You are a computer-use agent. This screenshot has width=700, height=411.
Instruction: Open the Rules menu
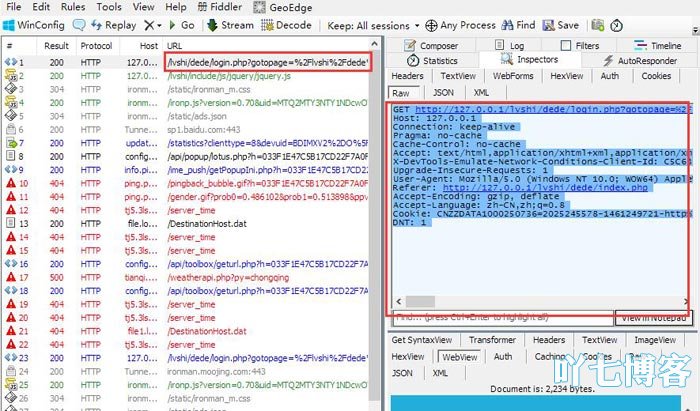(x=73, y=7)
